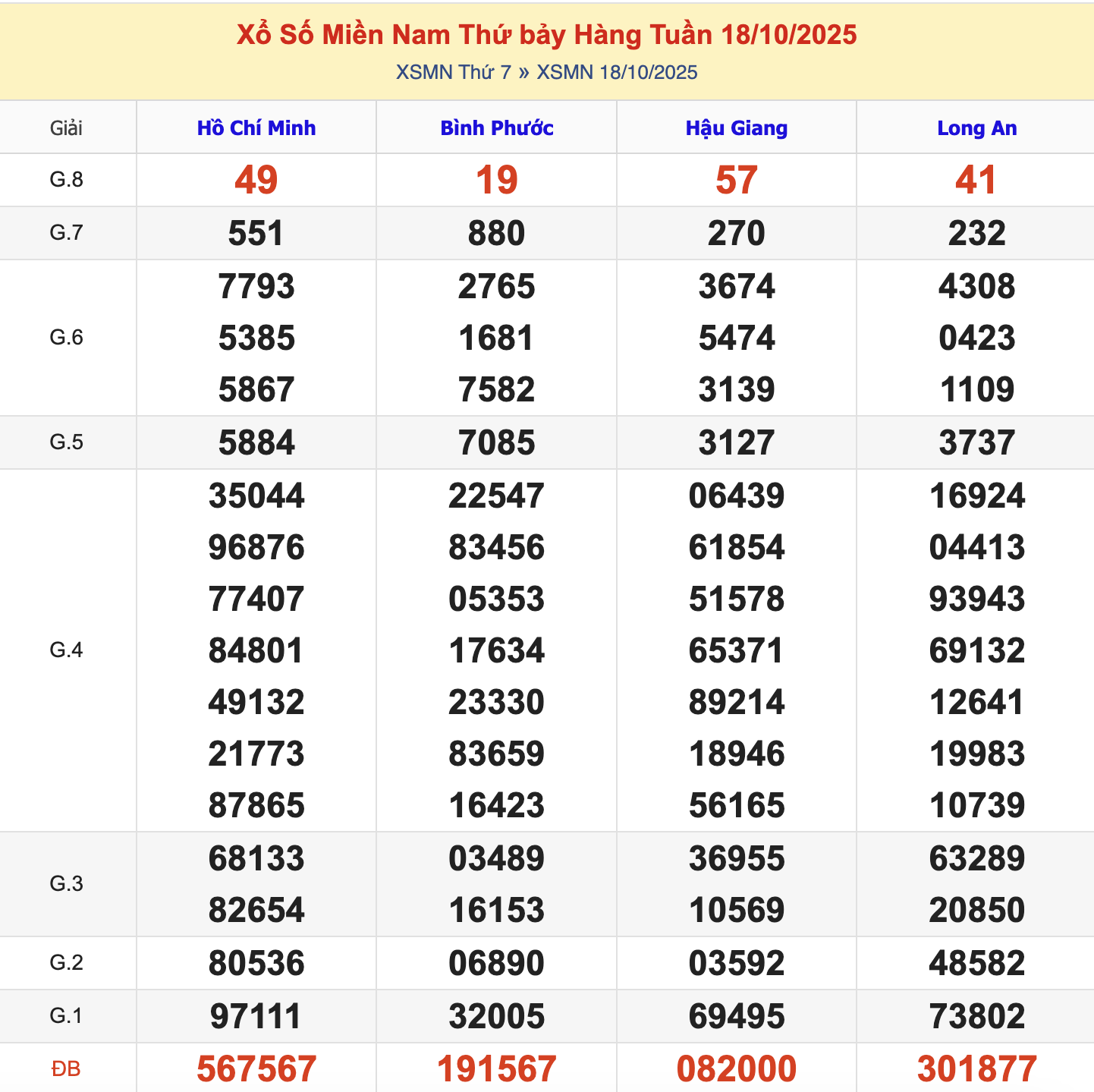Viewport: 1094px width, 1092px height.
Task: Click the G.5 number 3127
Action: point(736,443)
